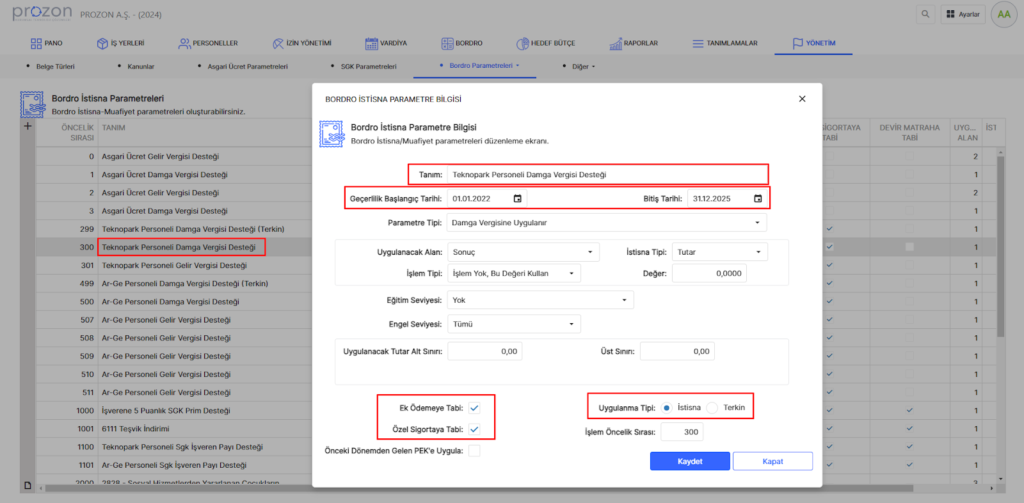Open the Uygulanacak Alan dropdown
This screenshot has height=503, width=1024.
point(522,252)
